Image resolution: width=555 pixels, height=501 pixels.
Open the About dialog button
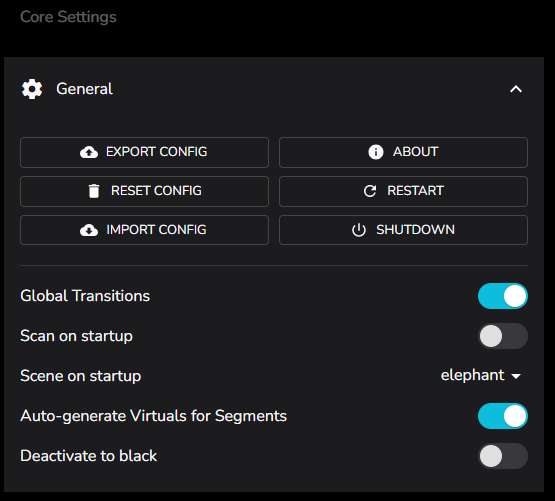click(403, 152)
